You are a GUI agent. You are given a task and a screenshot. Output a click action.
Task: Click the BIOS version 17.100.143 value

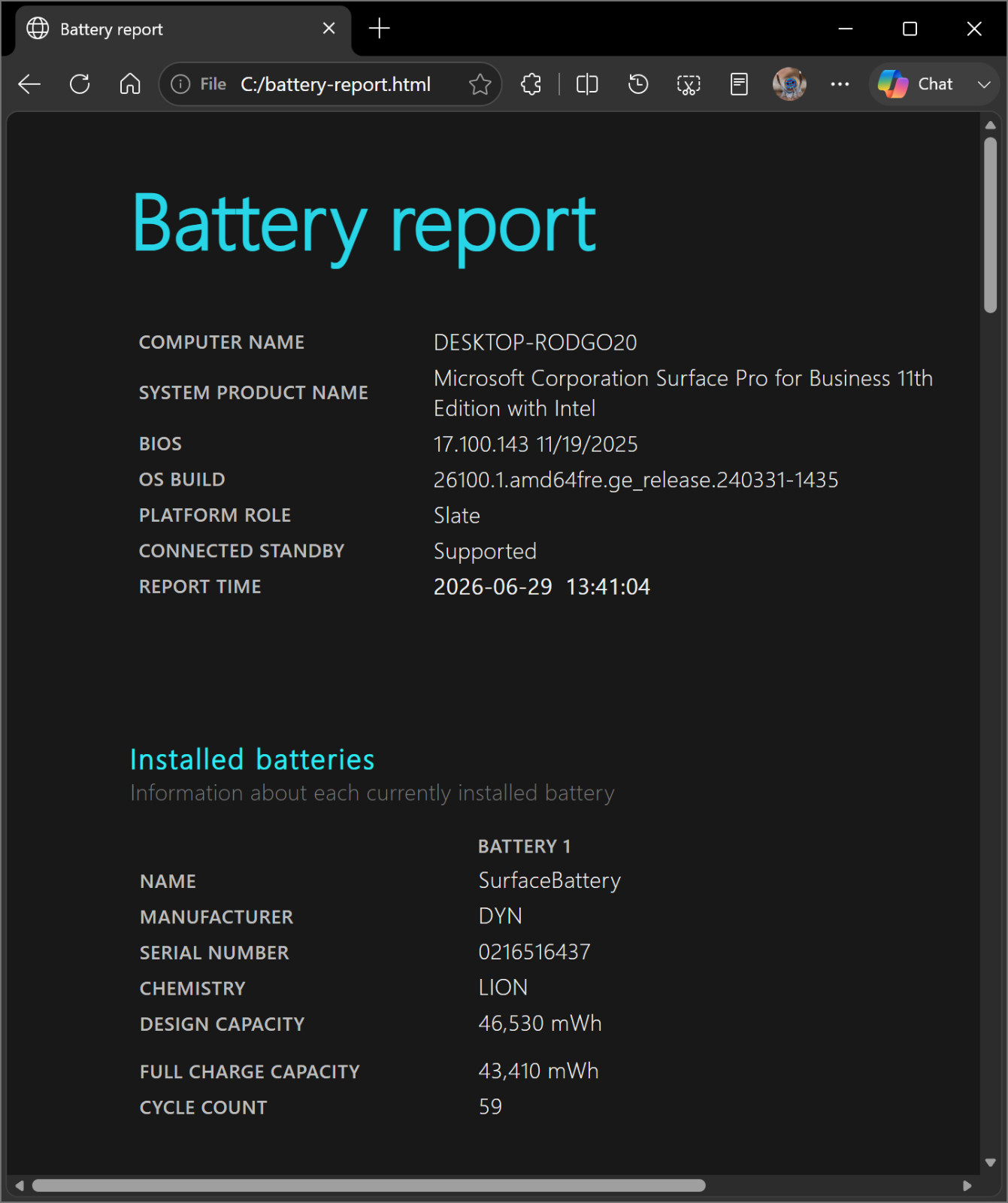point(535,444)
